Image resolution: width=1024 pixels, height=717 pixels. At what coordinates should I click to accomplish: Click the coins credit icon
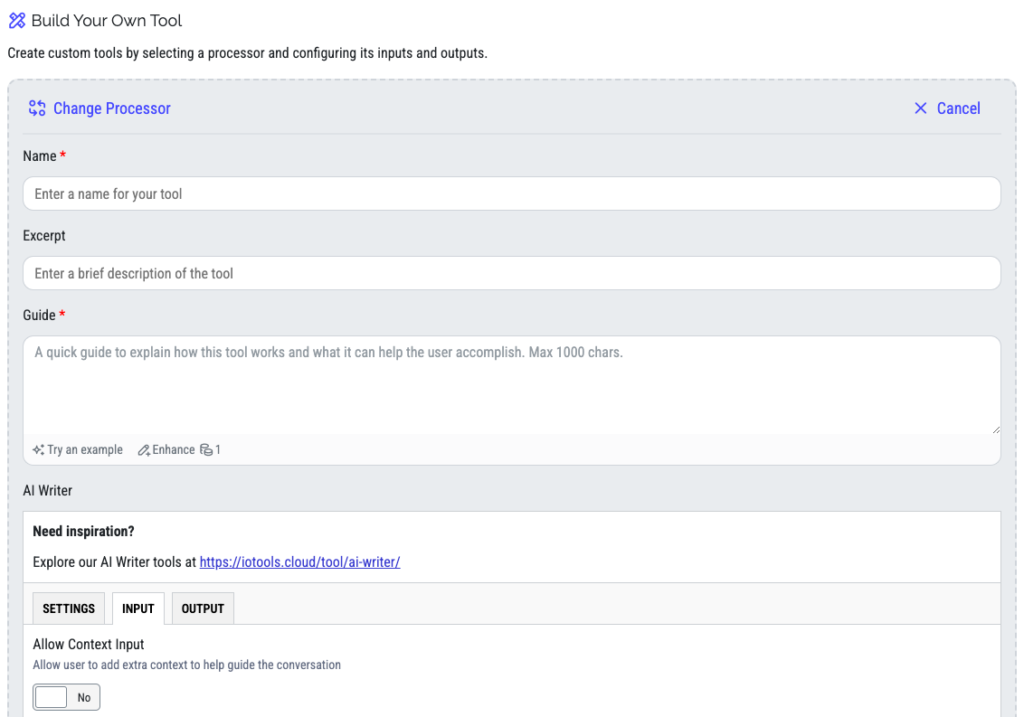tap(206, 450)
